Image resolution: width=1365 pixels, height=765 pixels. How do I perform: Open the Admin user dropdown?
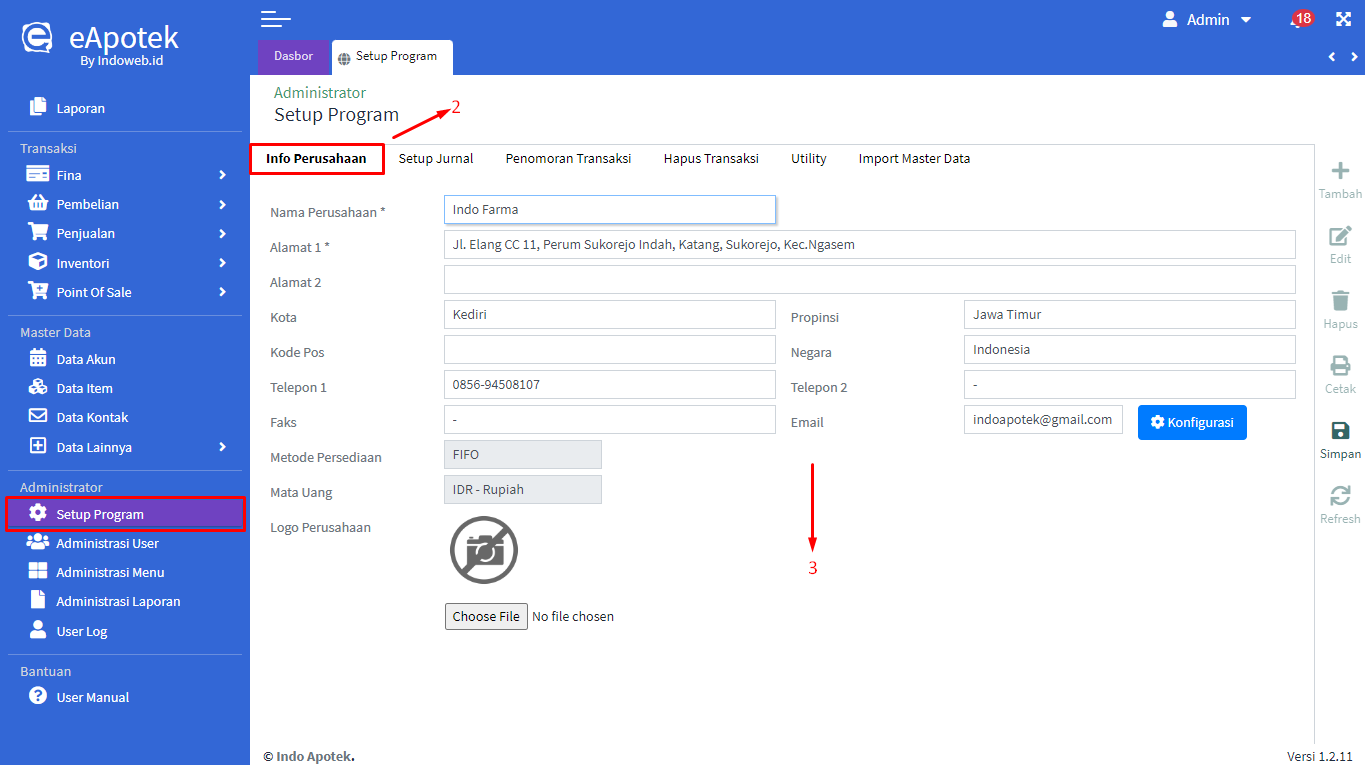coord(1207,20)
